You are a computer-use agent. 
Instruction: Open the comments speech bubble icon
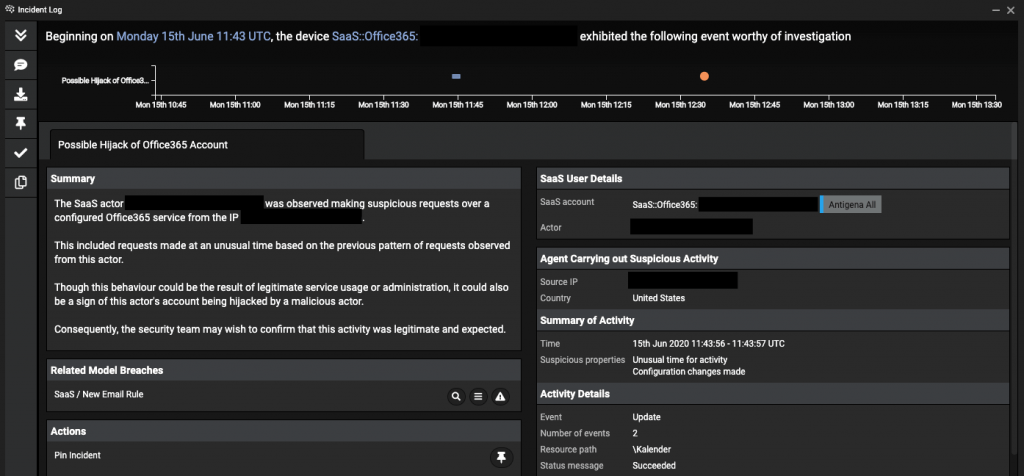20,64
